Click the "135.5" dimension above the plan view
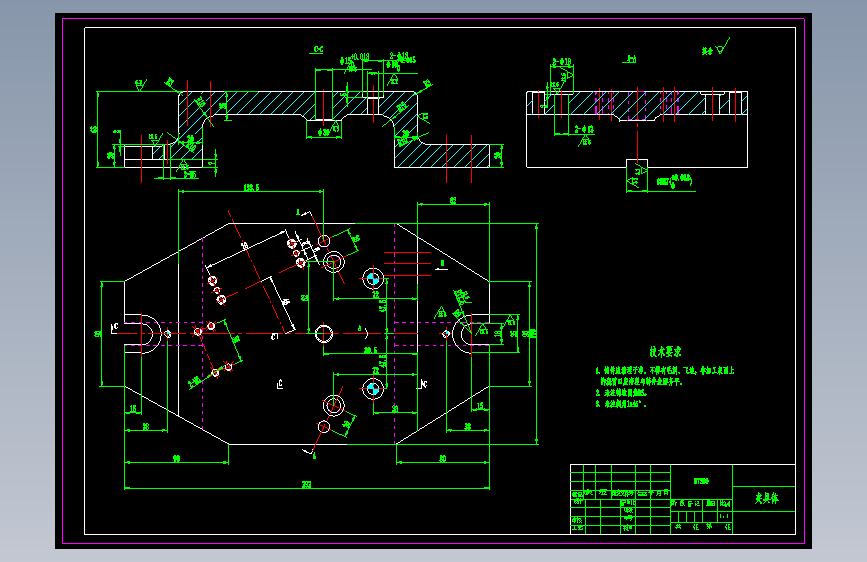This screenshot has height=562, width=867. (251, 188)
